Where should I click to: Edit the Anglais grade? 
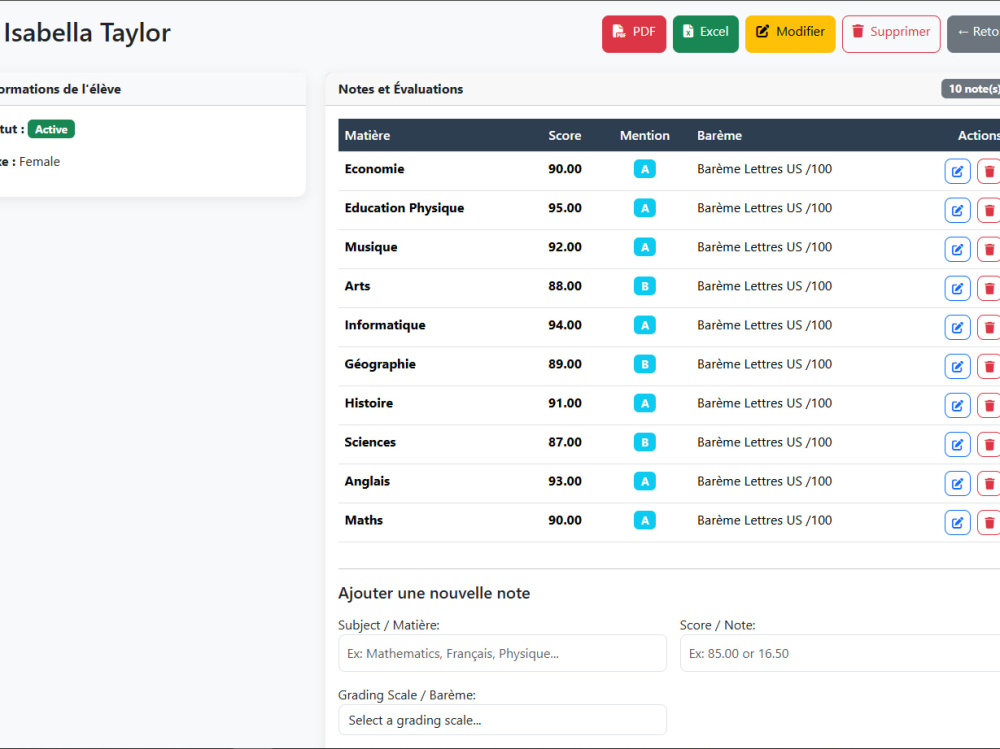pyautogui.click(x=957, y=484)
